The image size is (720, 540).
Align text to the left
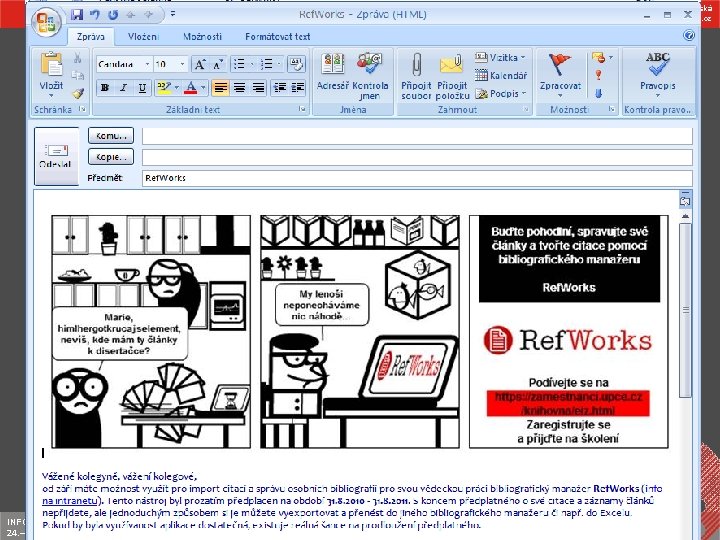point(220,88)
